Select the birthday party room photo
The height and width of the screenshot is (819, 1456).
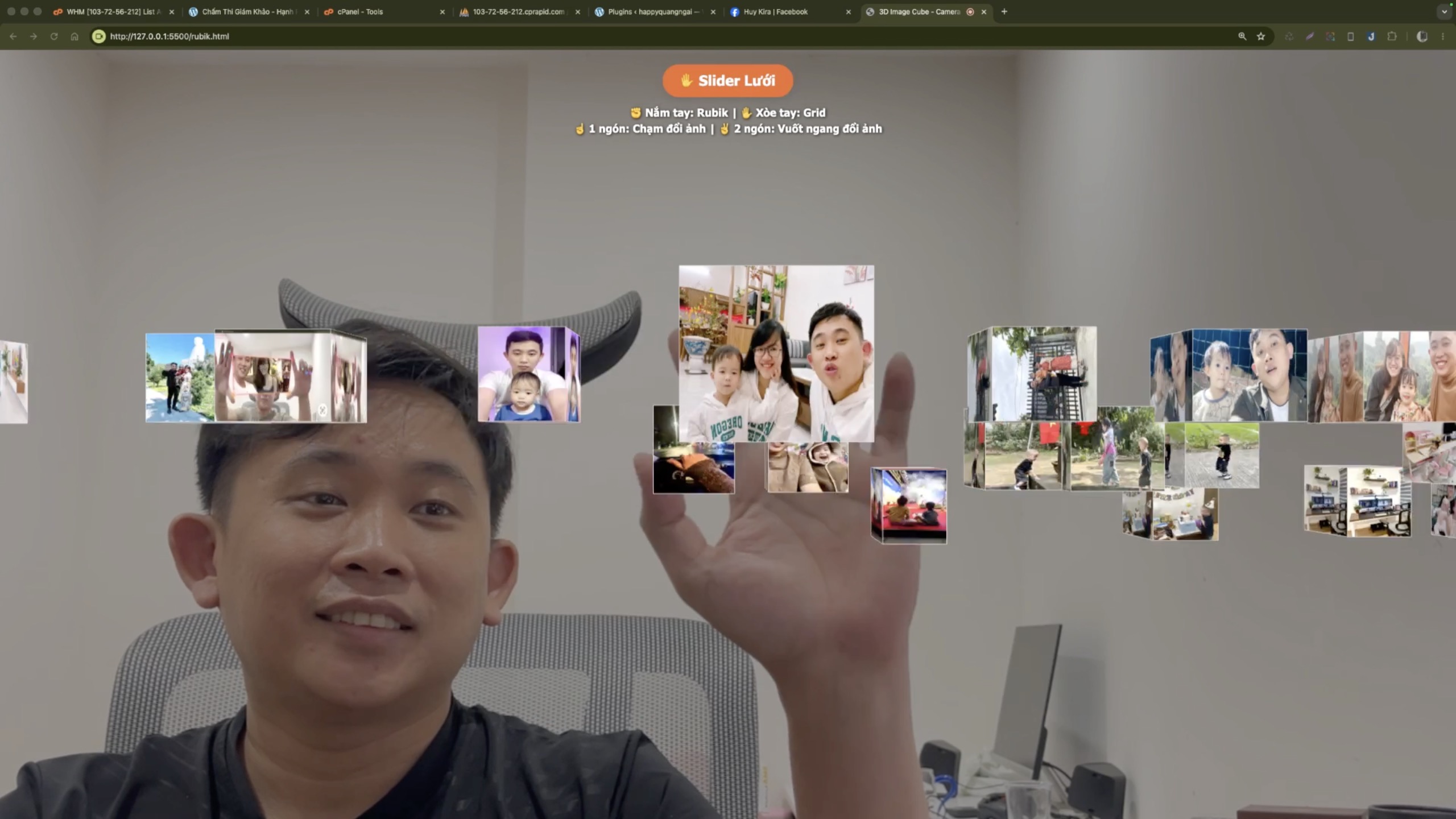1185,515
